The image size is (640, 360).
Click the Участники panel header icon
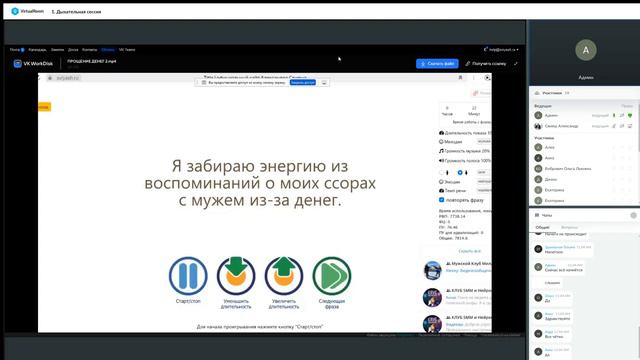click(537, 93)
